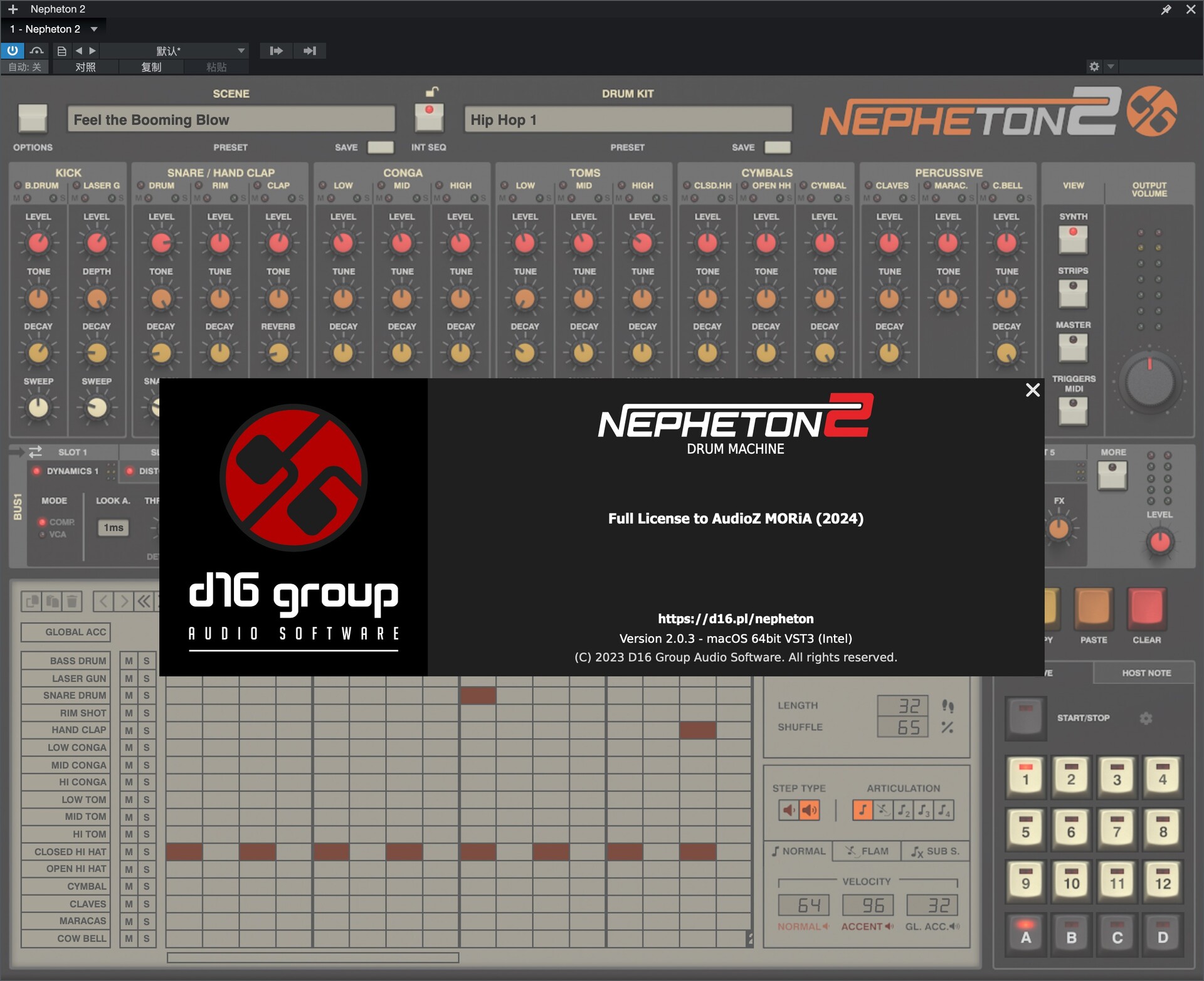Click the 对照 compare button
Viewport: 1204px width, 981px height.
[x=85, y=67]
